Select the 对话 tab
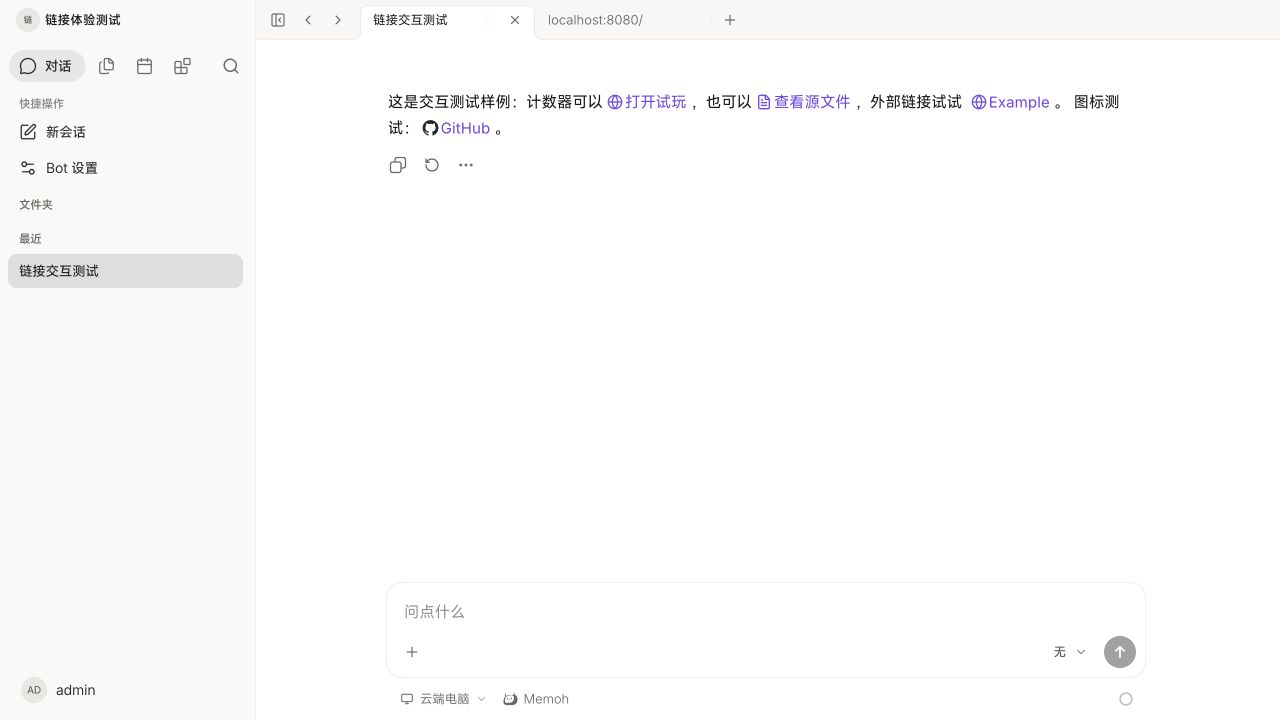 48,66
